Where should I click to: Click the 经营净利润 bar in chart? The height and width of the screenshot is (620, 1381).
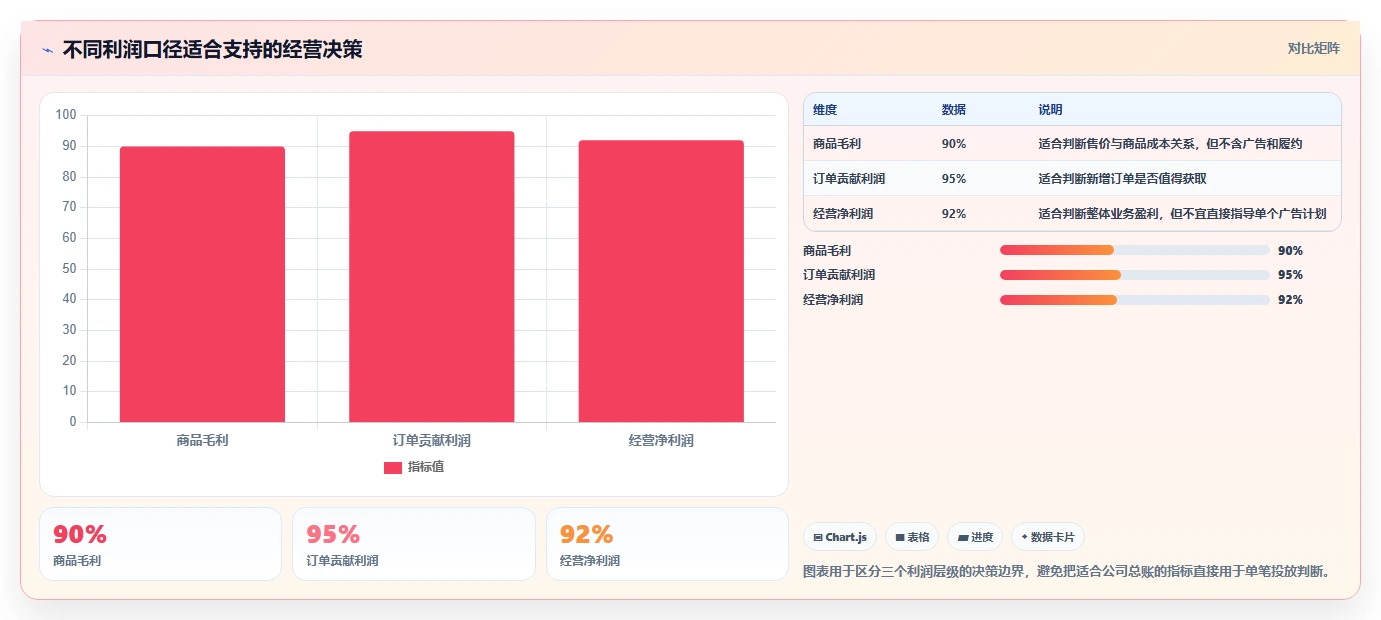coord(661,281)
